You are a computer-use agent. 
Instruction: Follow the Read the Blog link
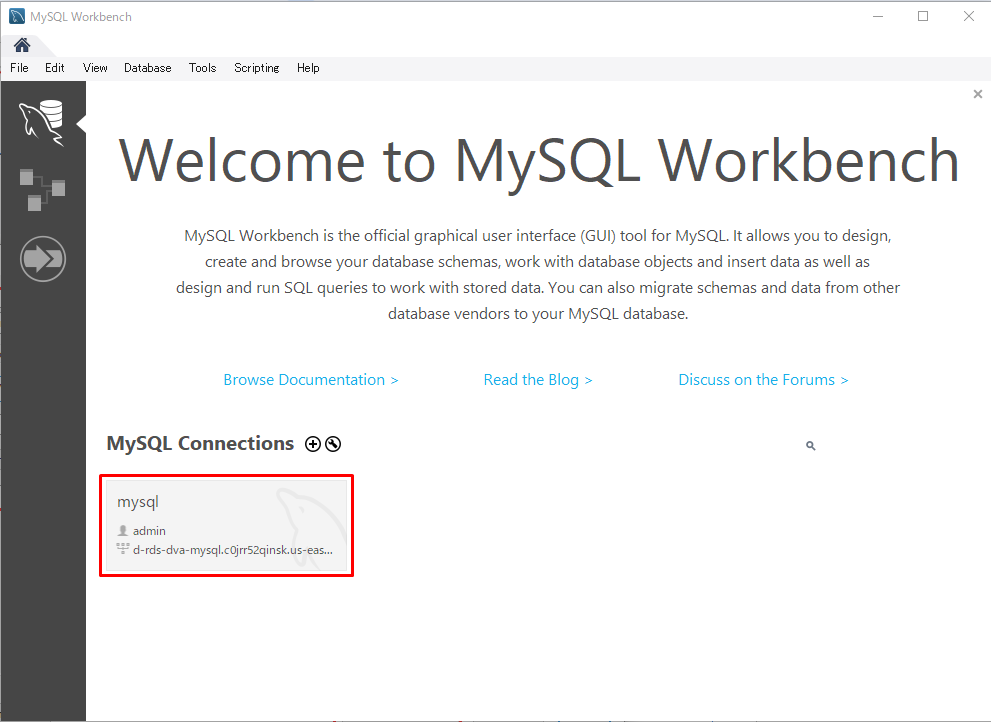[537, 380]
